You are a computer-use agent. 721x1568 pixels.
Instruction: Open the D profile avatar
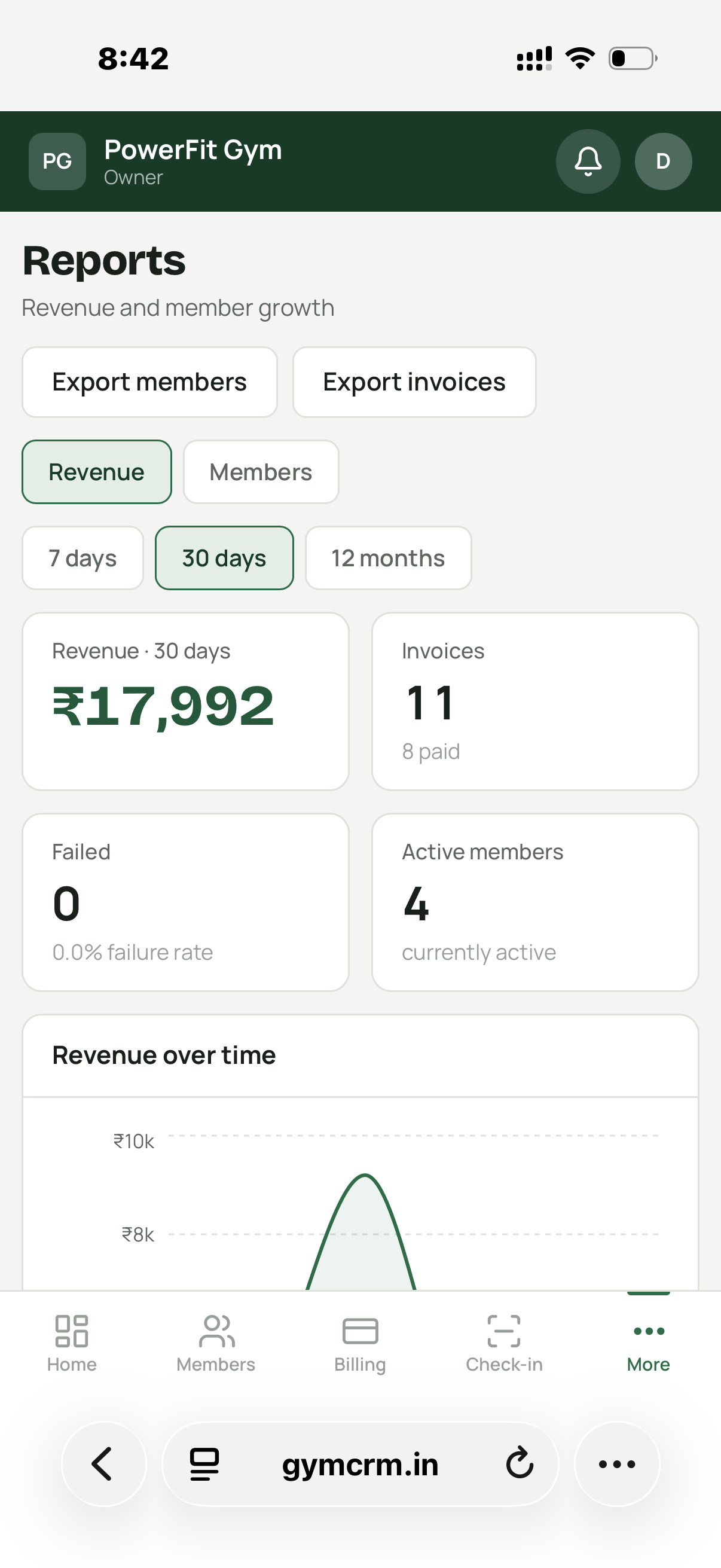coord(663,161)
